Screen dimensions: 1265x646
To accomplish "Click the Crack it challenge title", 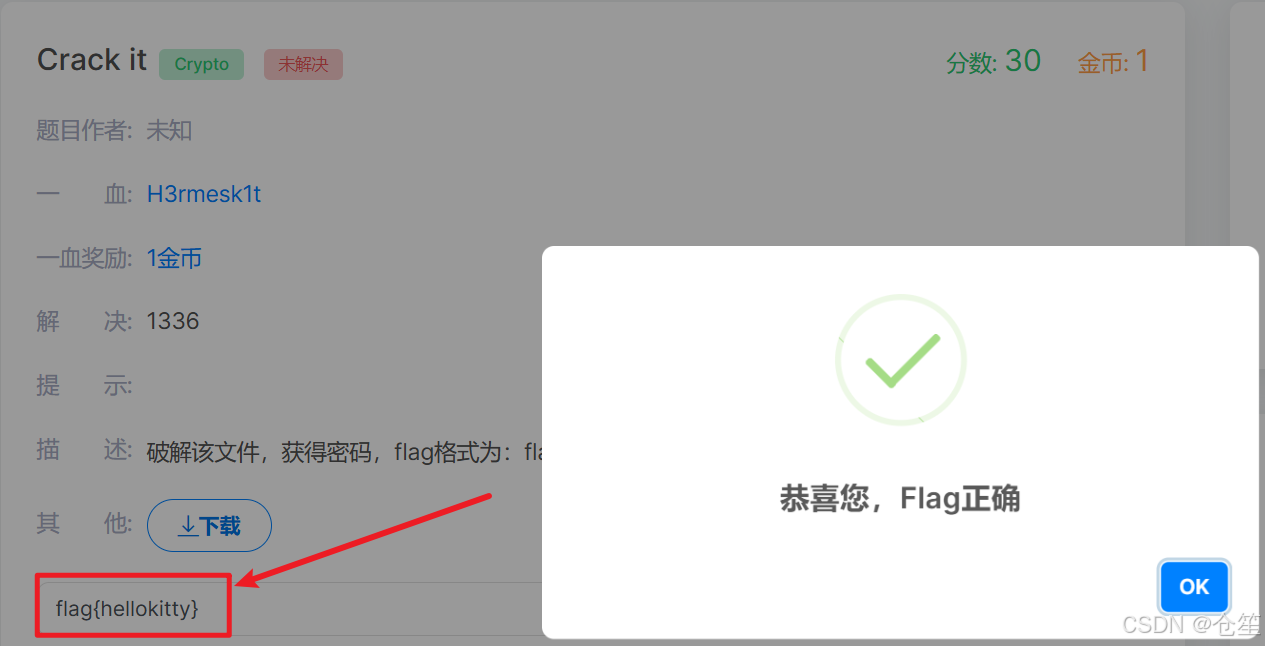I will point(92,60).
